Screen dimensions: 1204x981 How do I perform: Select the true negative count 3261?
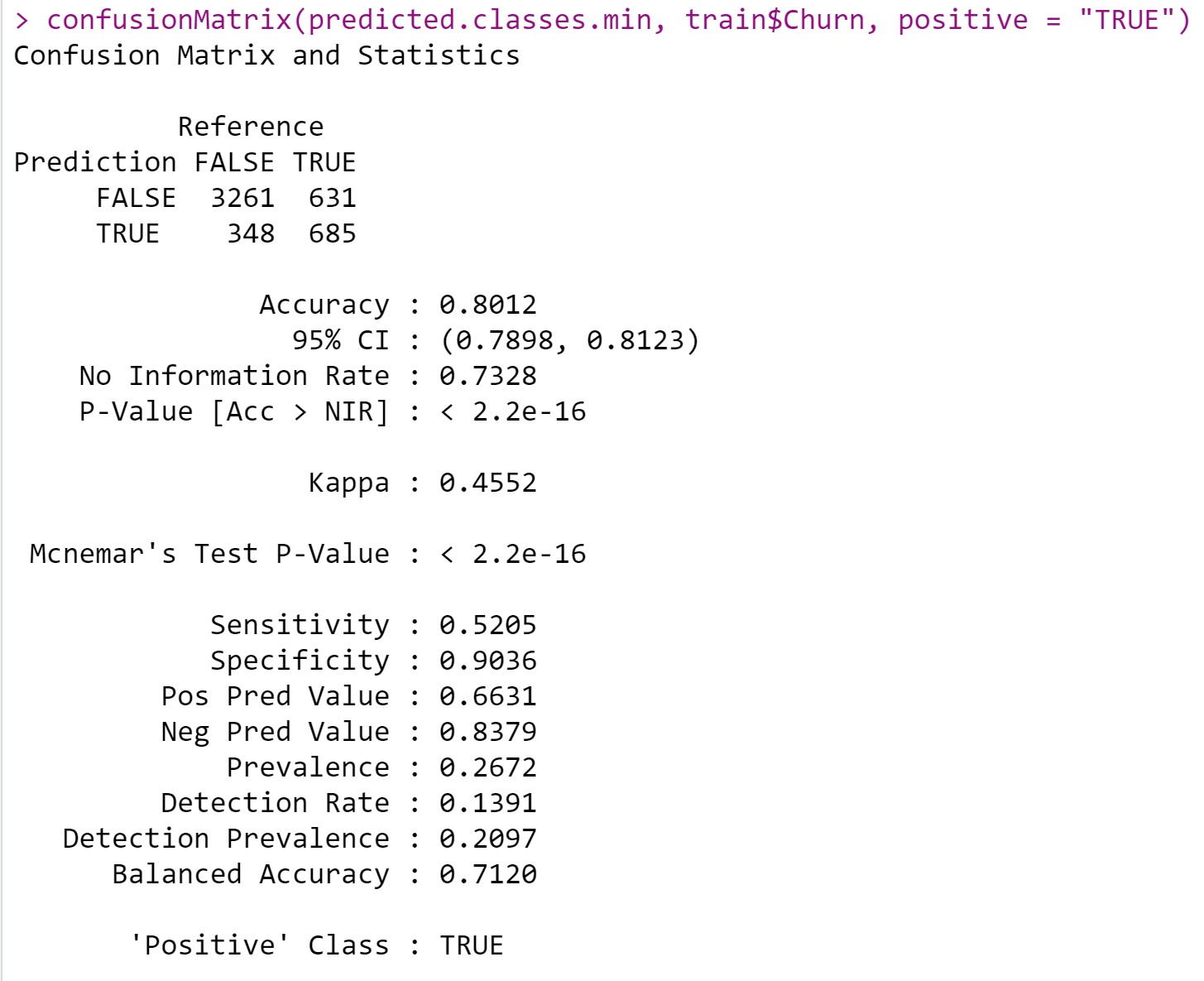click(242, 198)
